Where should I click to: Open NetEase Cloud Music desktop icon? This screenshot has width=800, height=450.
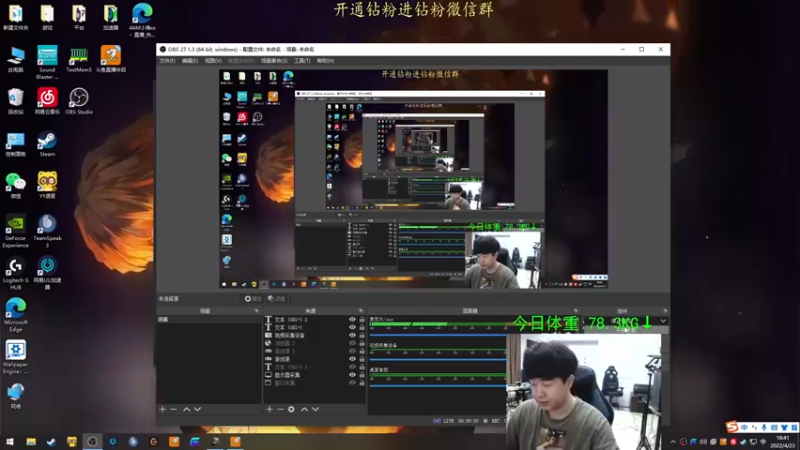click(47, 101)
